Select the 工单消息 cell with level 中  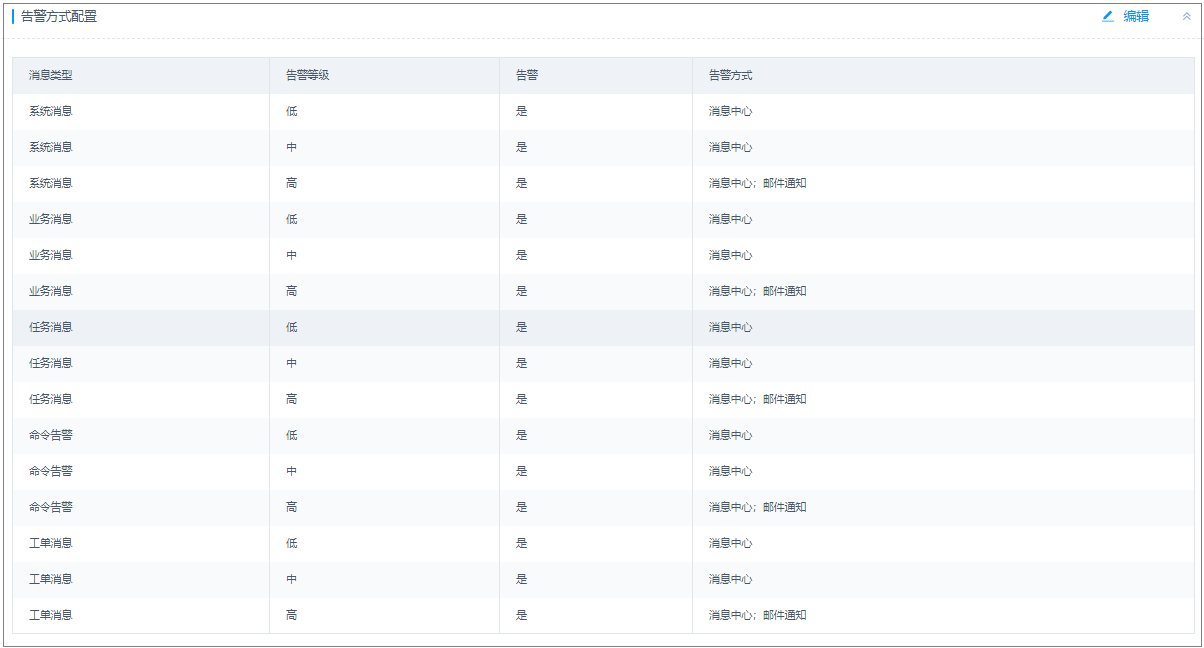click(x=50, y=579)
